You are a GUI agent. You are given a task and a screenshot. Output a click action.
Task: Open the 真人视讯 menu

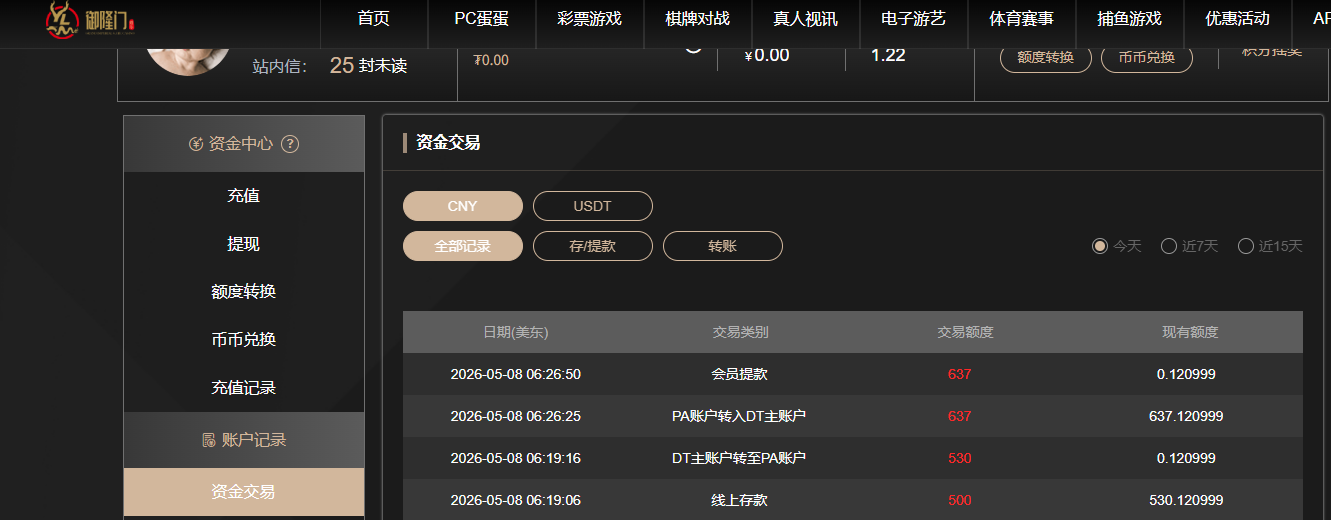coord(805,19)
